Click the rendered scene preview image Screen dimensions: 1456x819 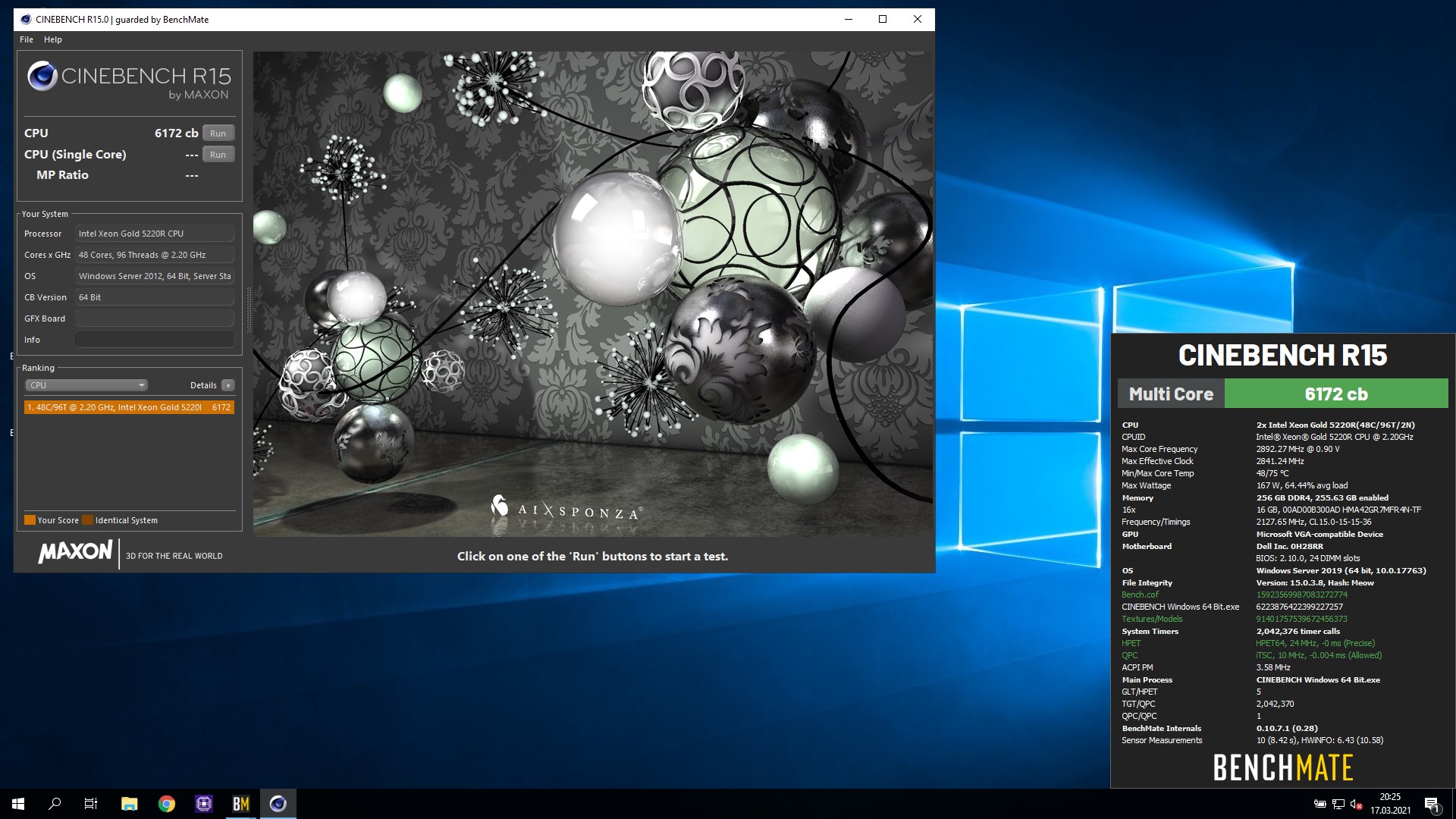click(x=593, y=294)
